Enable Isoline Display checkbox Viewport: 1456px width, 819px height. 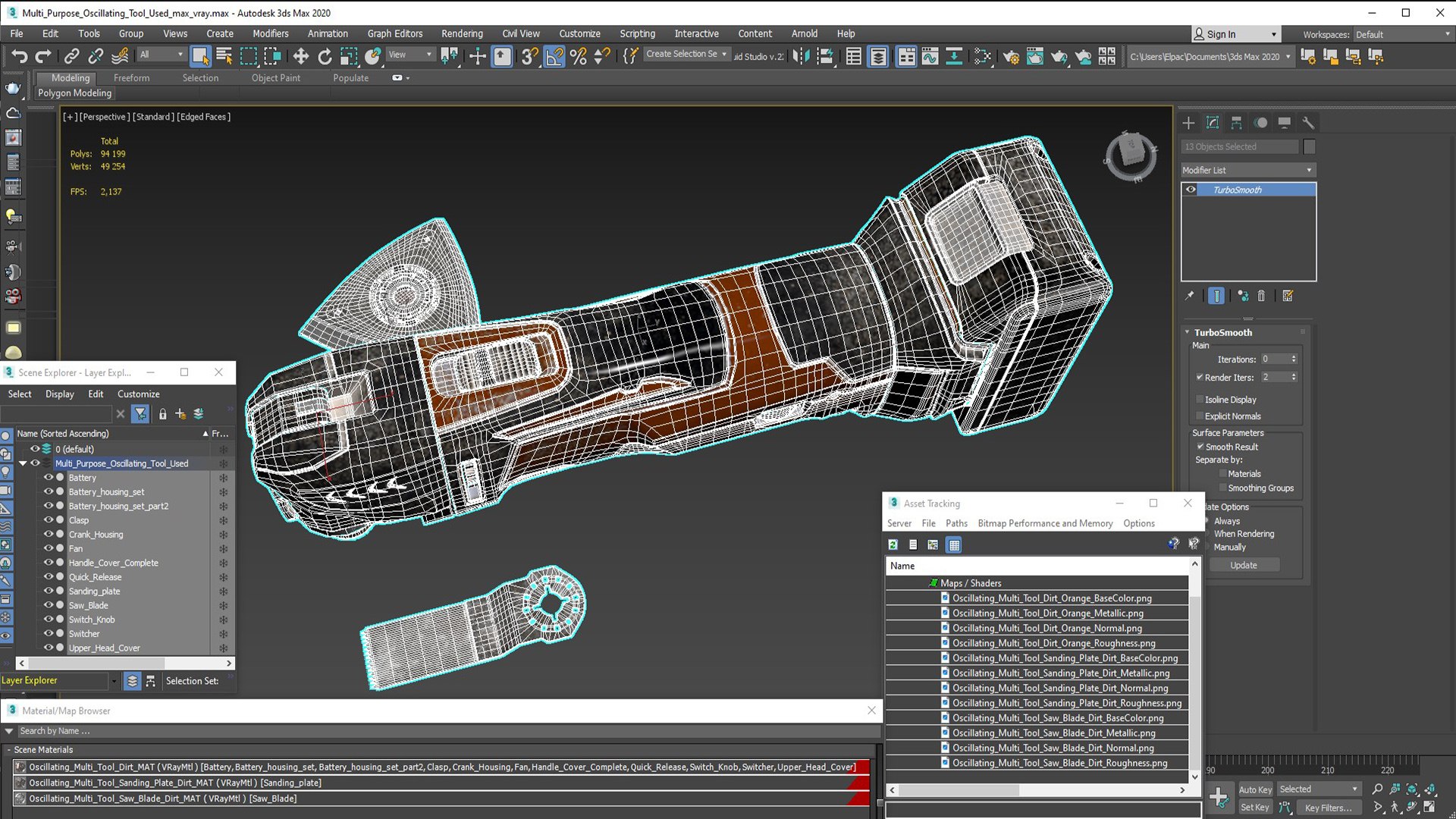(1200, 400)
